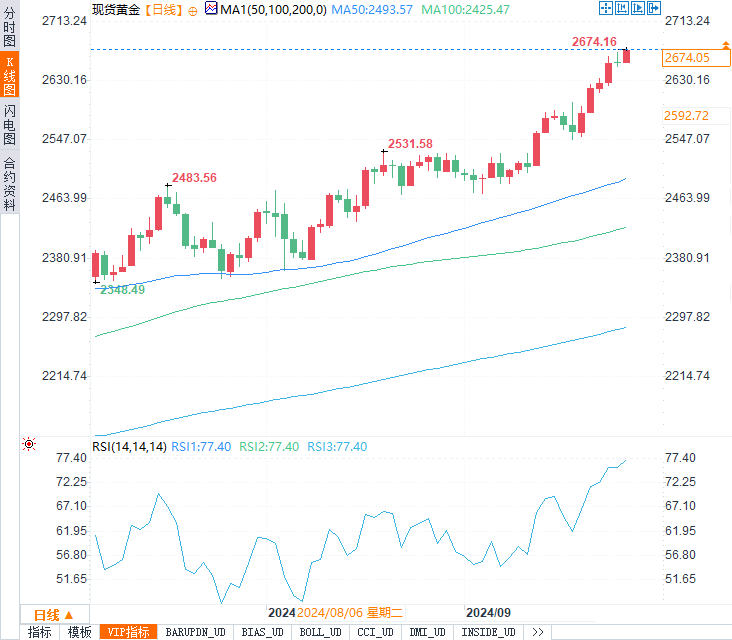Image resolution: width=732 pixels, height=640 pixels.
Task: Click the MA indicator chart icon
Action: (x=210, y=8)
